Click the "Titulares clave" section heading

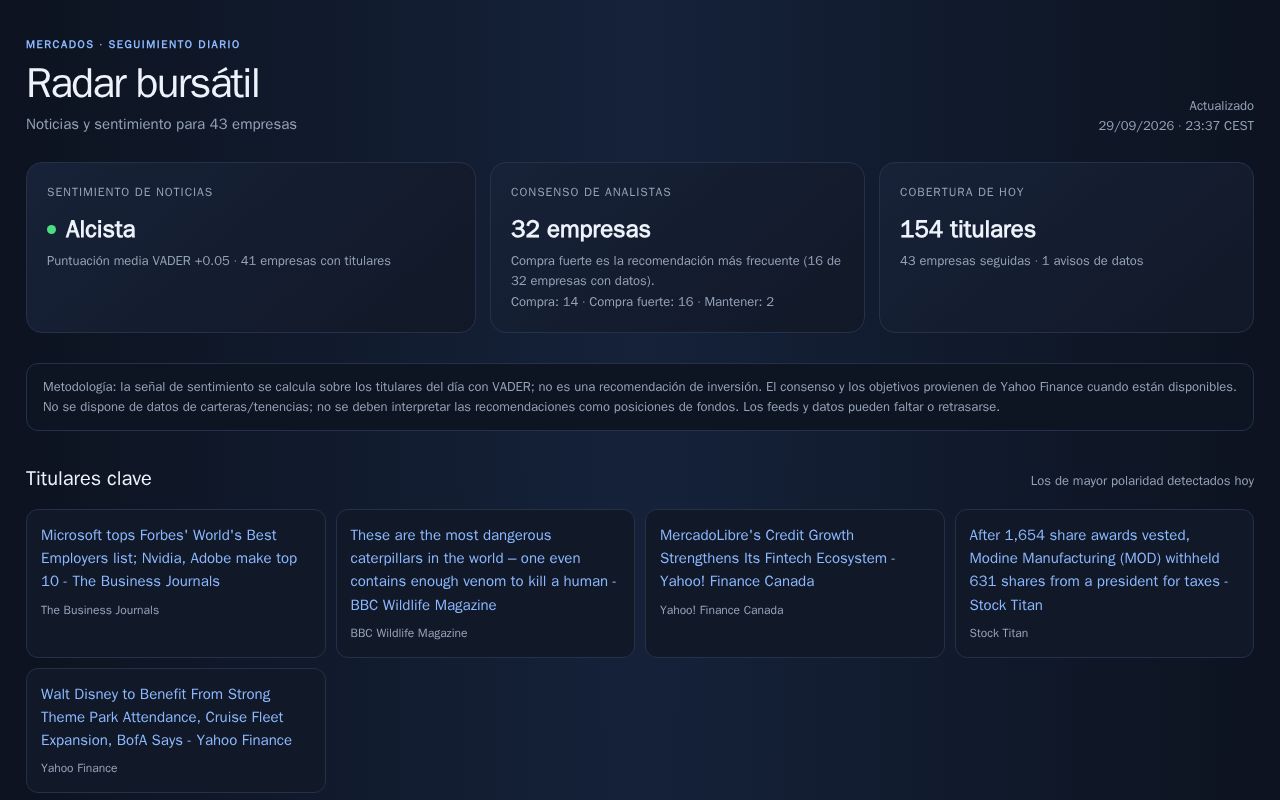tap(89, 479)
